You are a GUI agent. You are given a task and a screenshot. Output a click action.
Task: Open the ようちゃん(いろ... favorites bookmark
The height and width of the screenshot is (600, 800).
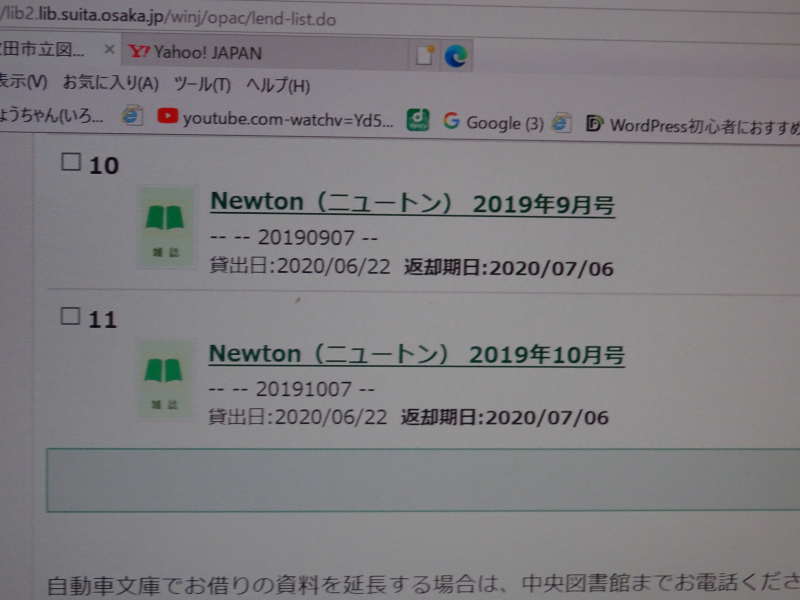51,115
